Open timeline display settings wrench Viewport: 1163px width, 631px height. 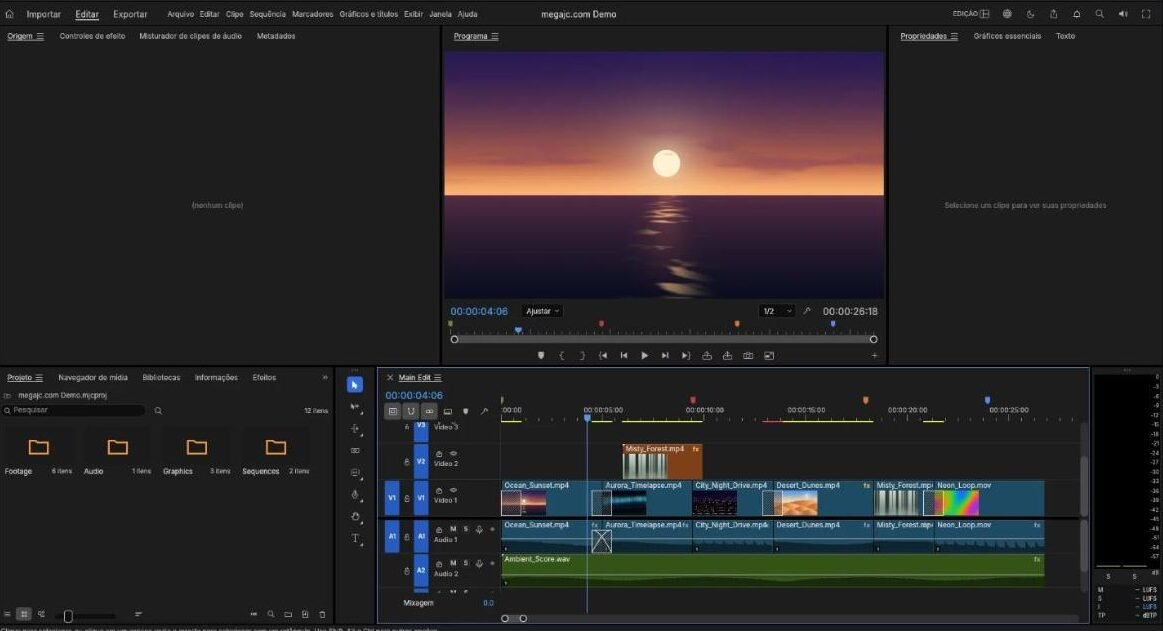484,411
